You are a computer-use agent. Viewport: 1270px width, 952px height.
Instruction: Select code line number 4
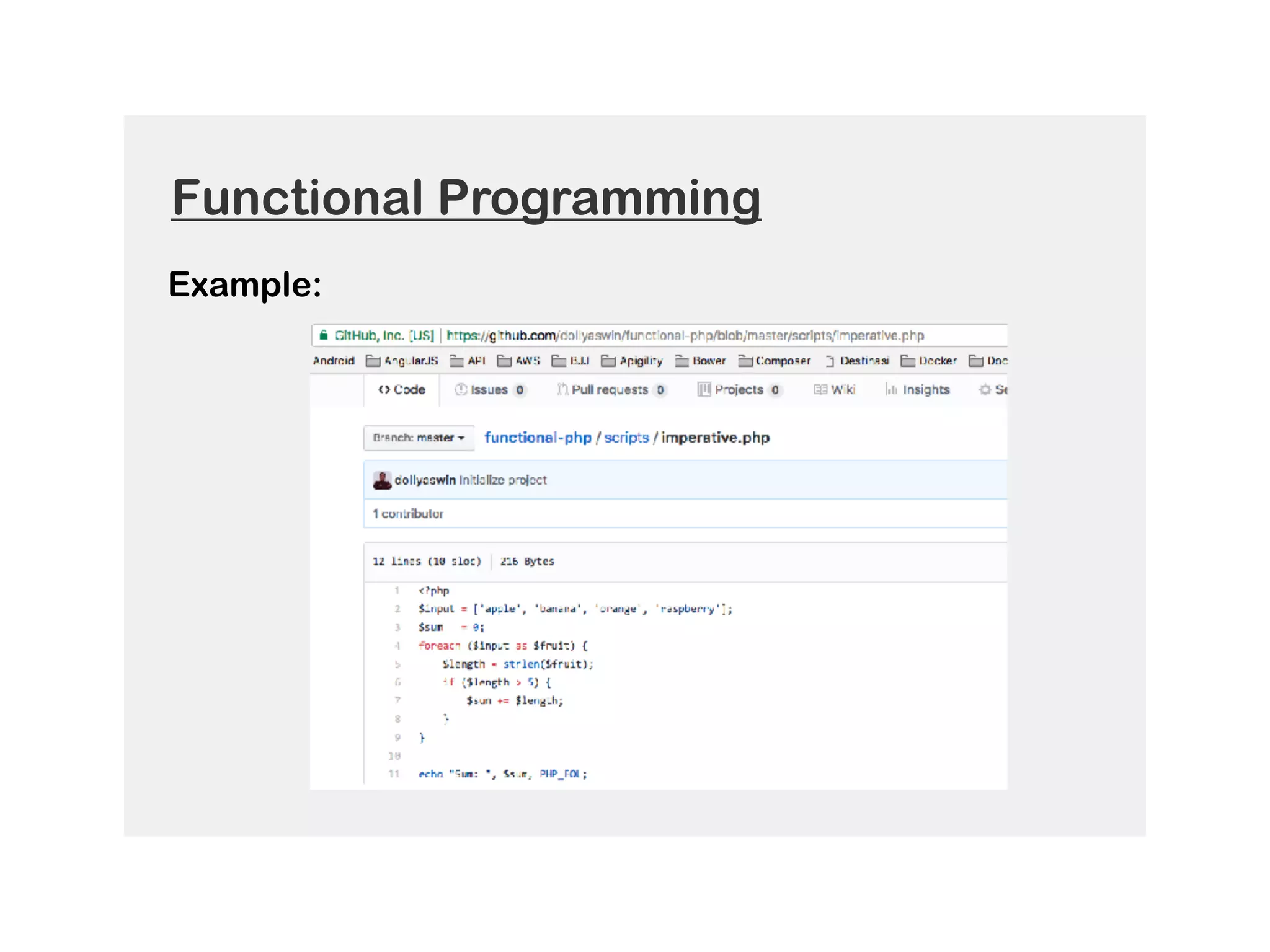[x=397, y=646]
